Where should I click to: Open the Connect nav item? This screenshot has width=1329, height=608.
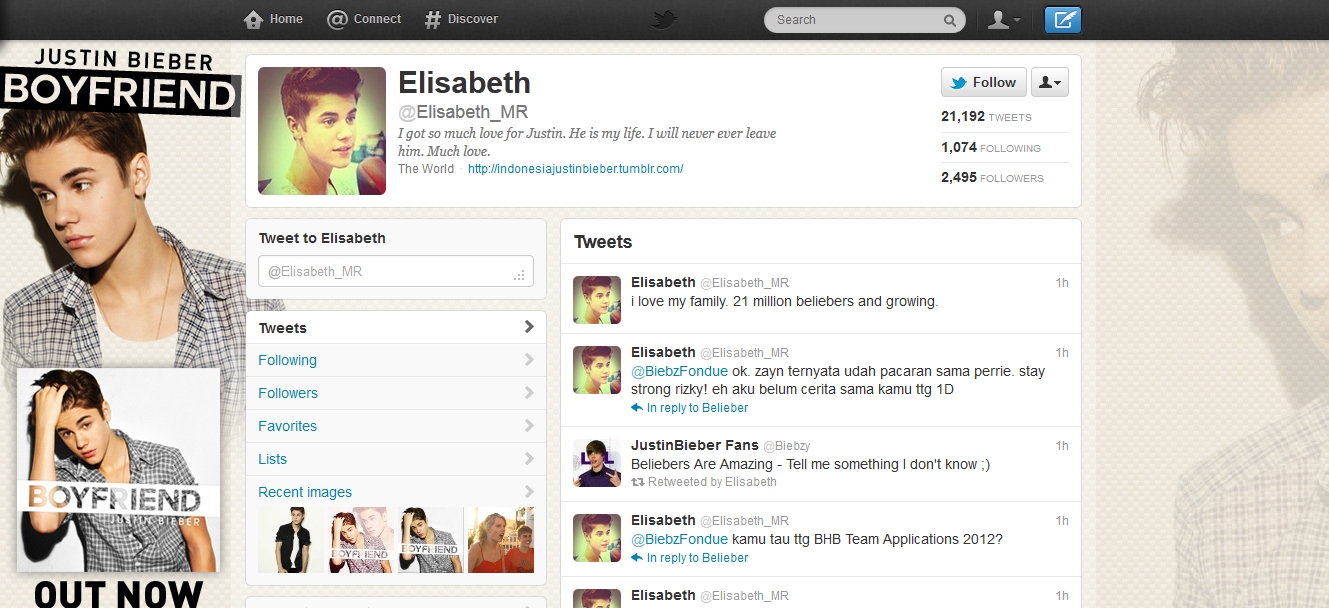click(364, 19)
